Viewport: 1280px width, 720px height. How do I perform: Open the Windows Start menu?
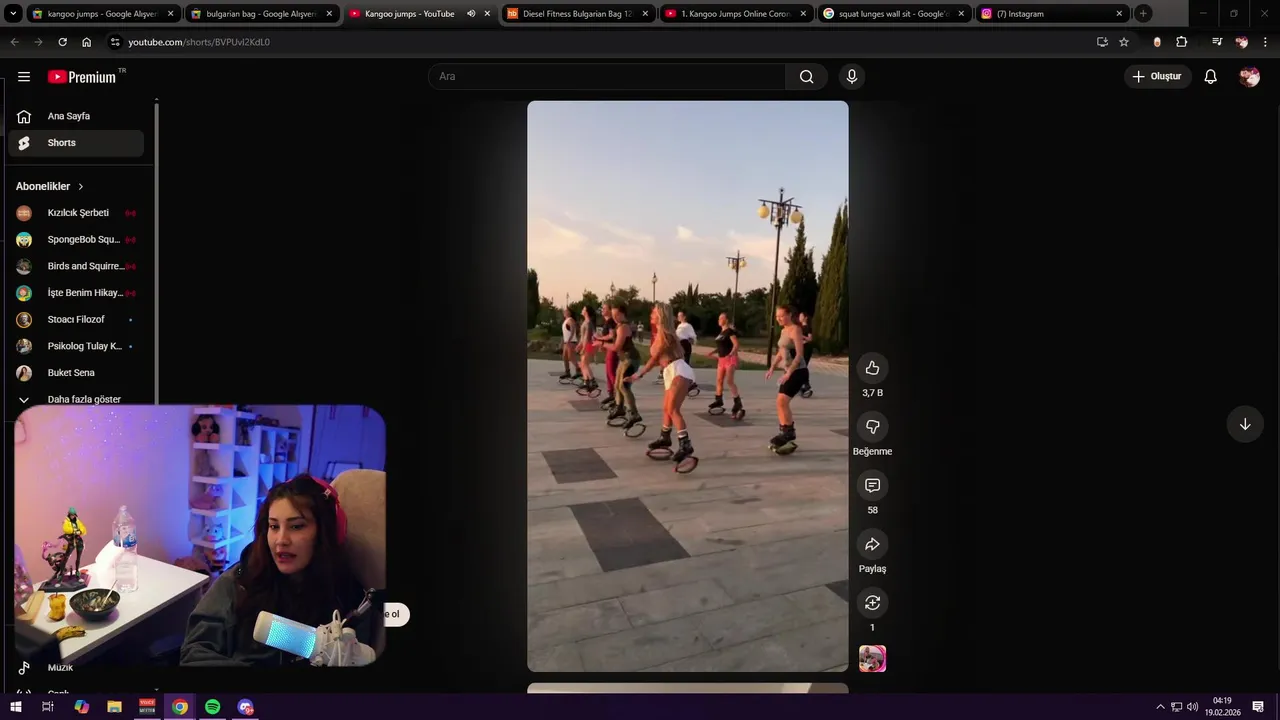coord(15,707)
